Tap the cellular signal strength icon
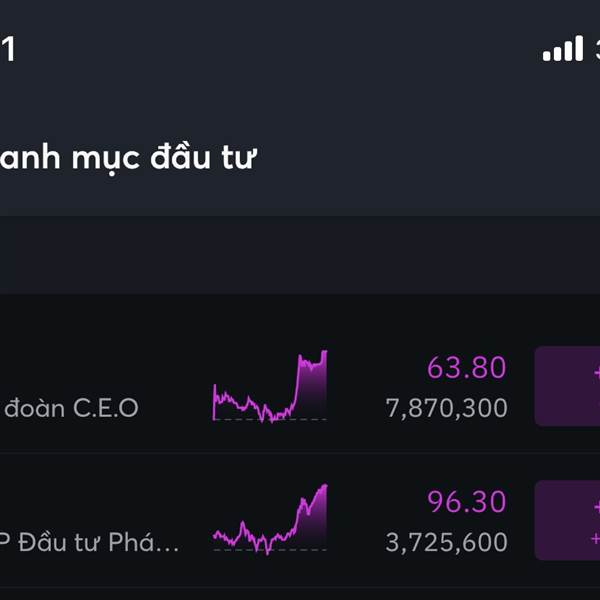The width and height of the screenshot is (600, 600). 563,48
